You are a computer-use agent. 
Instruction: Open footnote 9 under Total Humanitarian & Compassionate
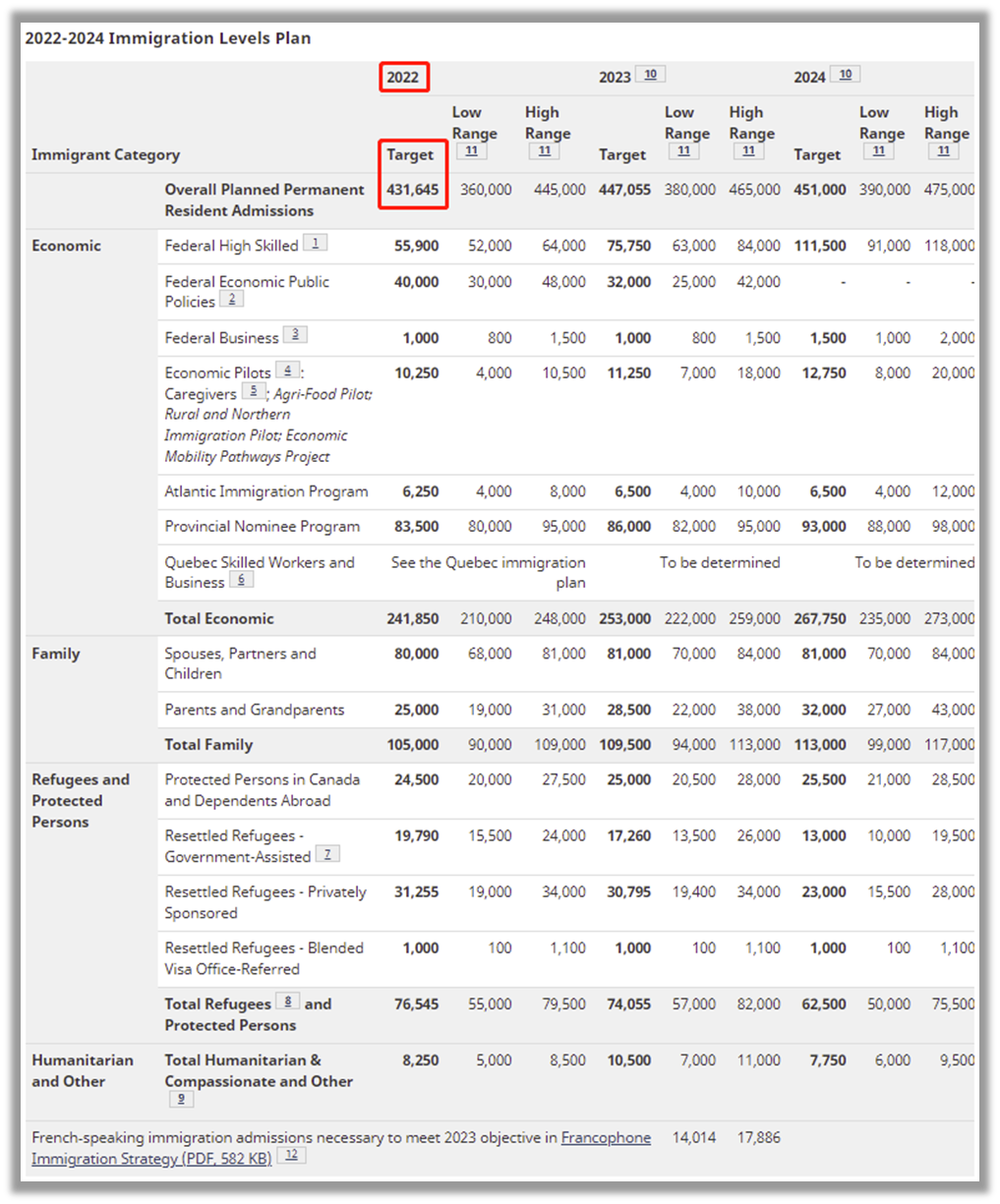181,1100
